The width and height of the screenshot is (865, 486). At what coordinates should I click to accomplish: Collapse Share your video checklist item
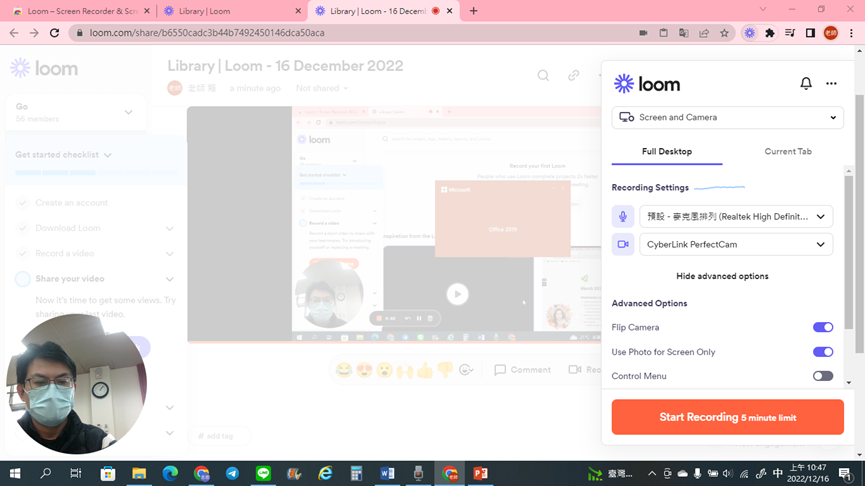pos(169,279)
